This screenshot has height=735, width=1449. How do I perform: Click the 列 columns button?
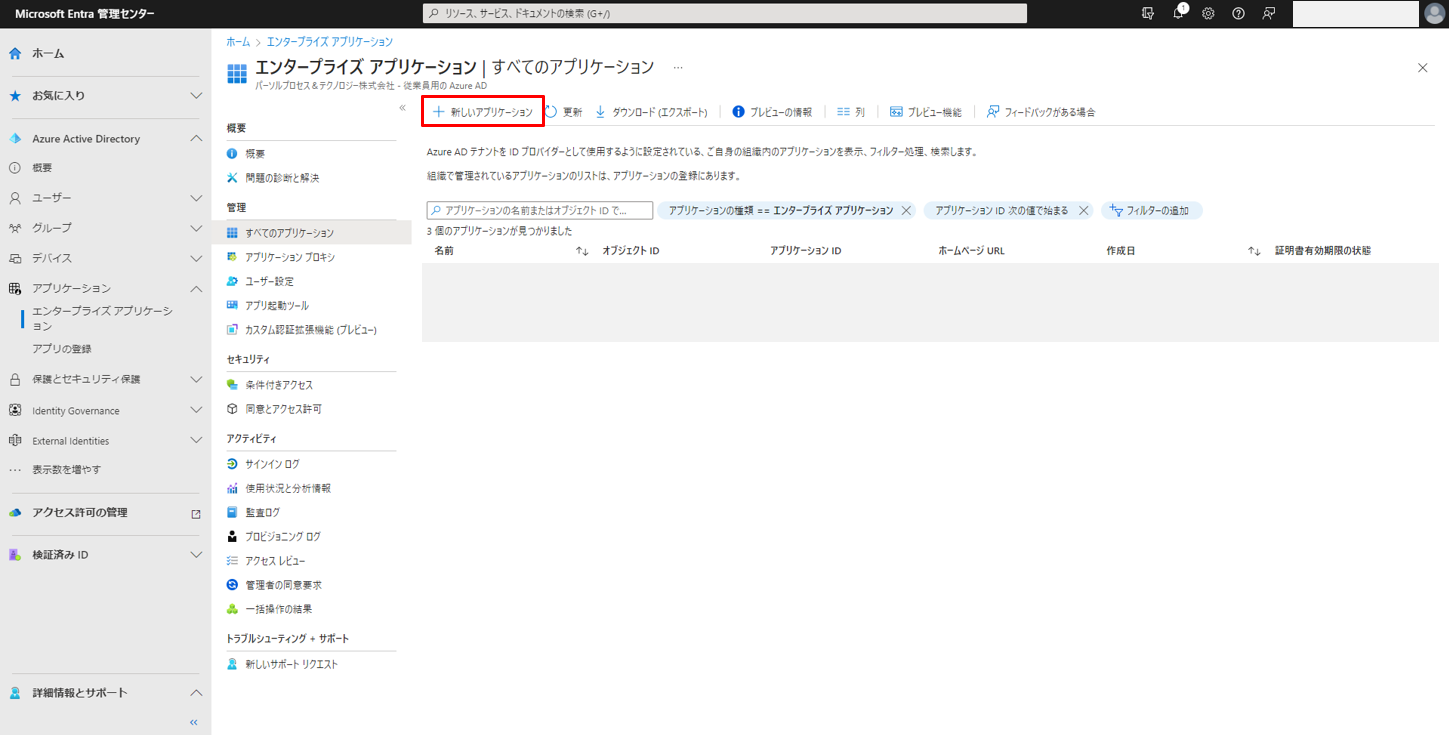click(x=851, y=112)
